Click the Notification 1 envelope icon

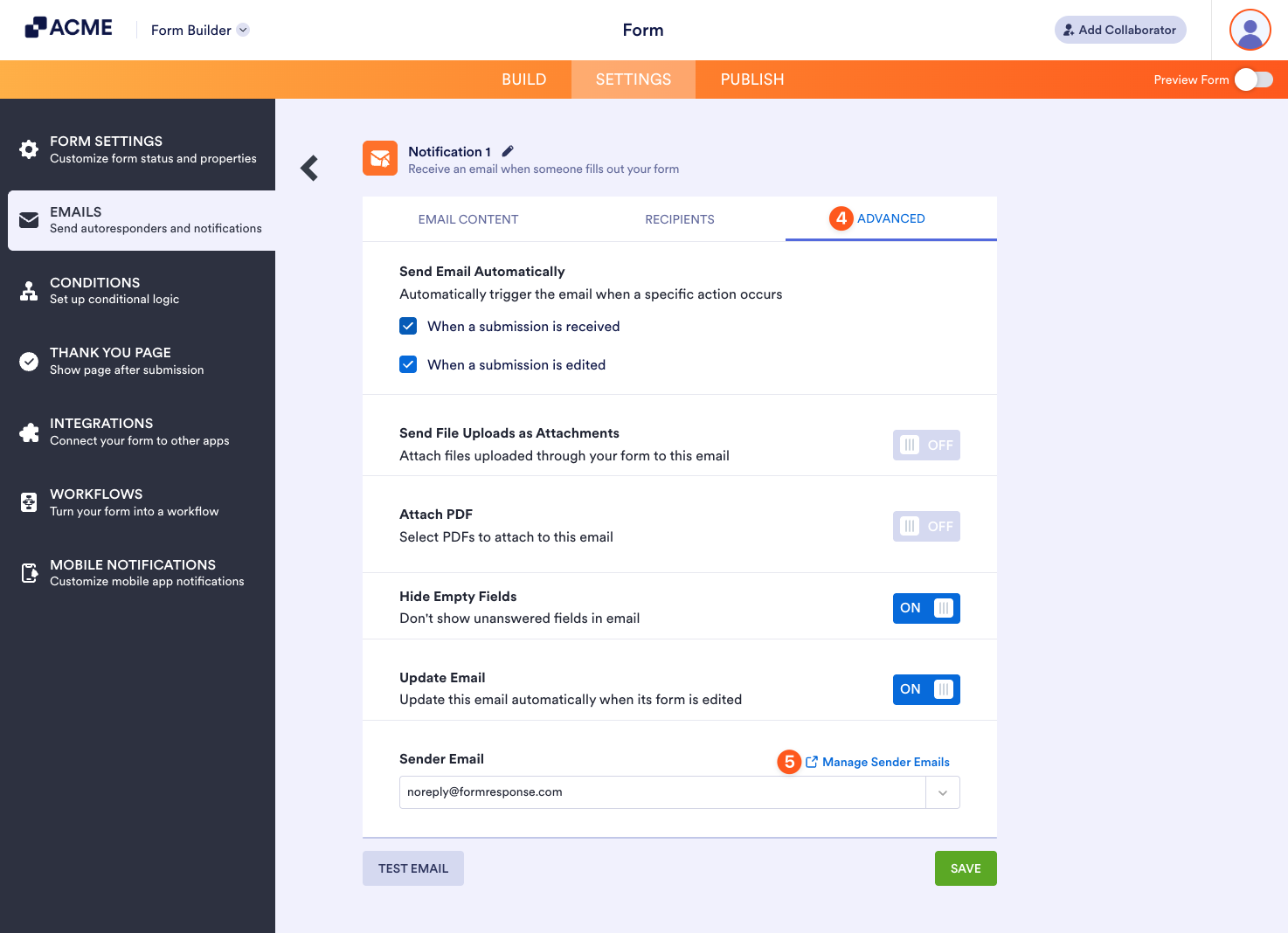(380, 158)
